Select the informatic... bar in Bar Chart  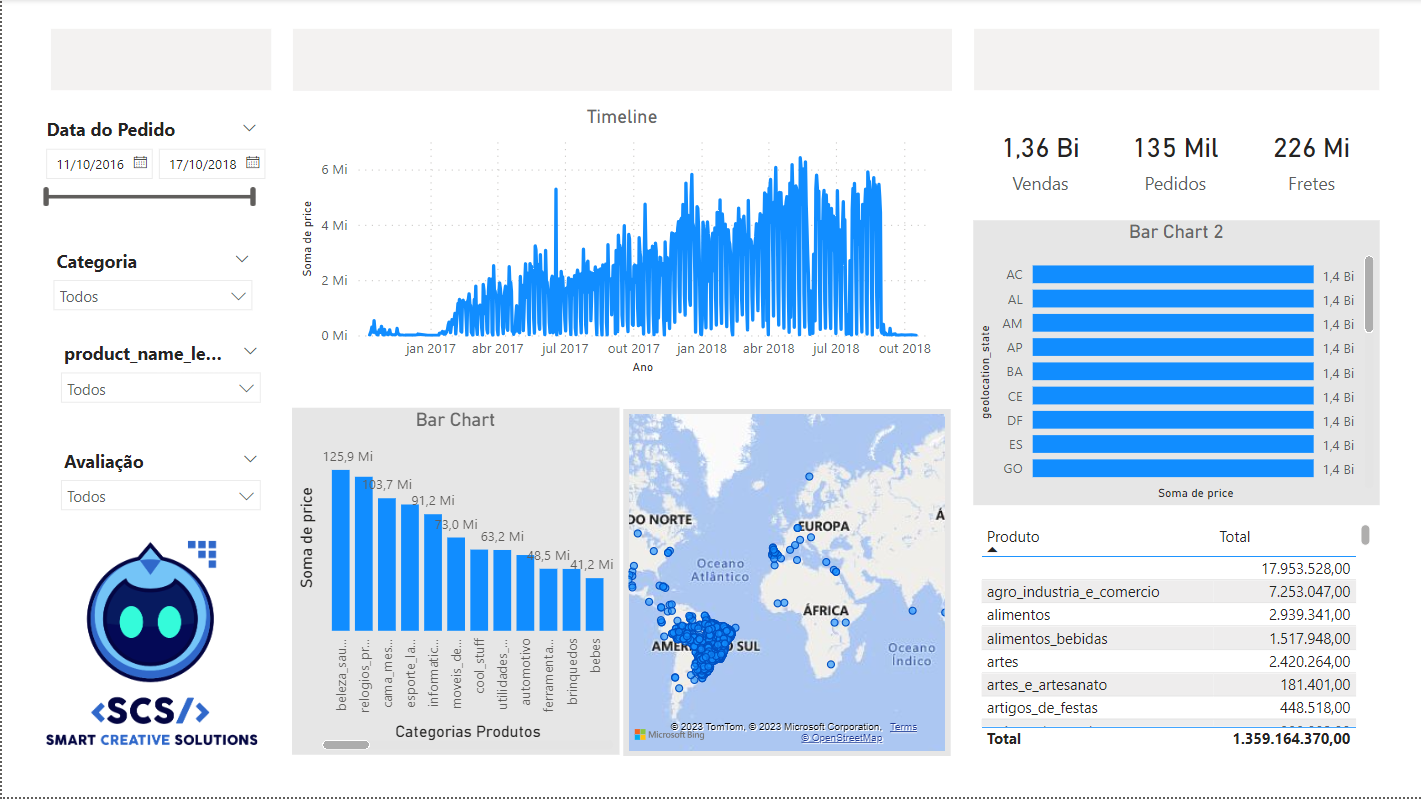tap(433, 572)
